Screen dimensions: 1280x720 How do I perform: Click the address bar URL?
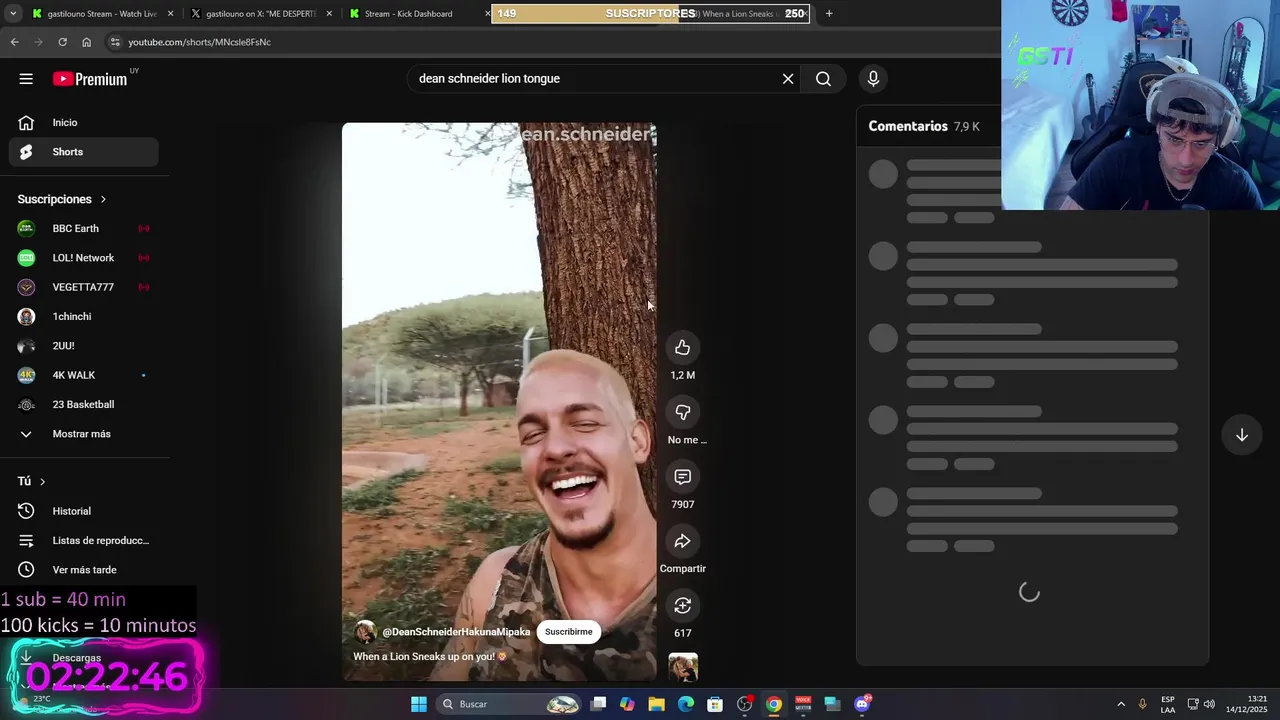(199, 42)
